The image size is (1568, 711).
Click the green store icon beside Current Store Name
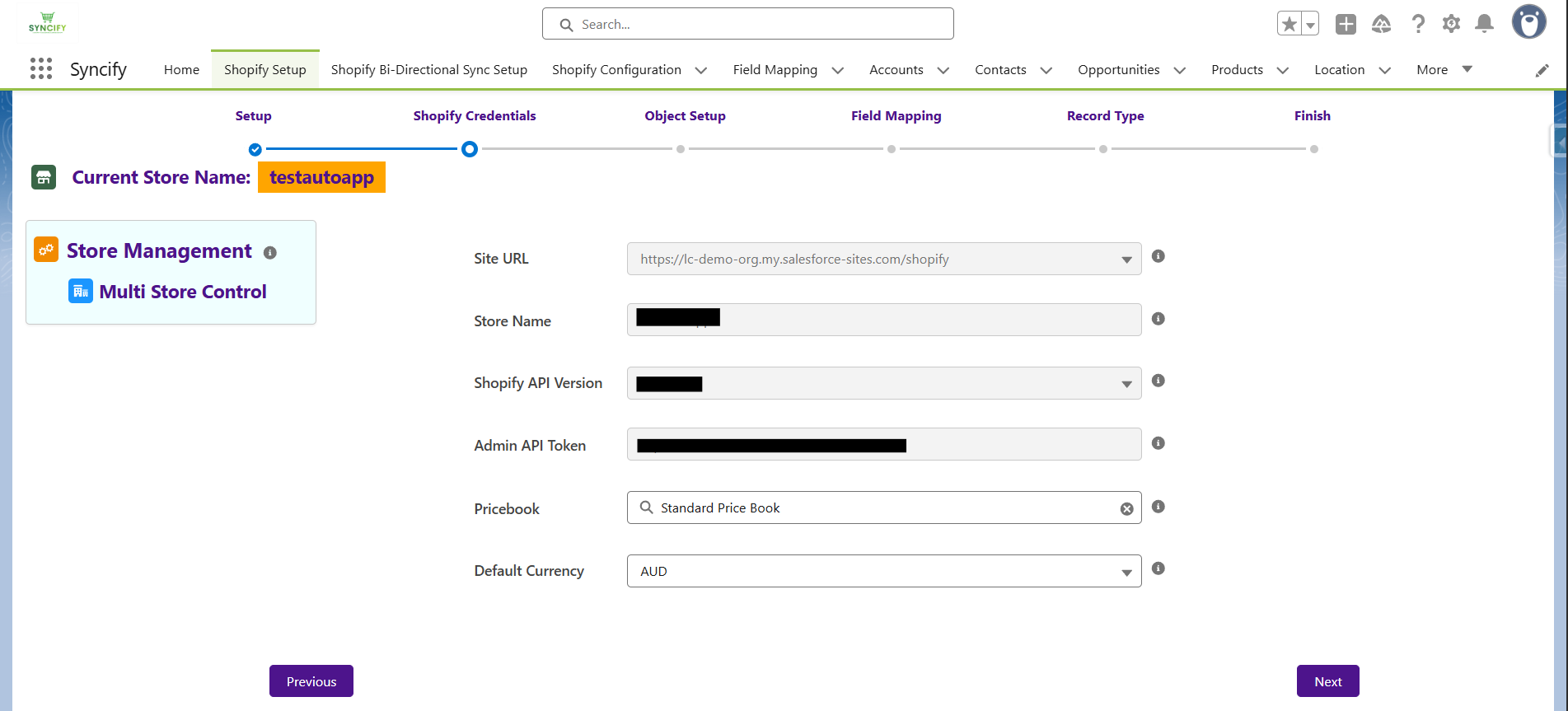[44, 177]
